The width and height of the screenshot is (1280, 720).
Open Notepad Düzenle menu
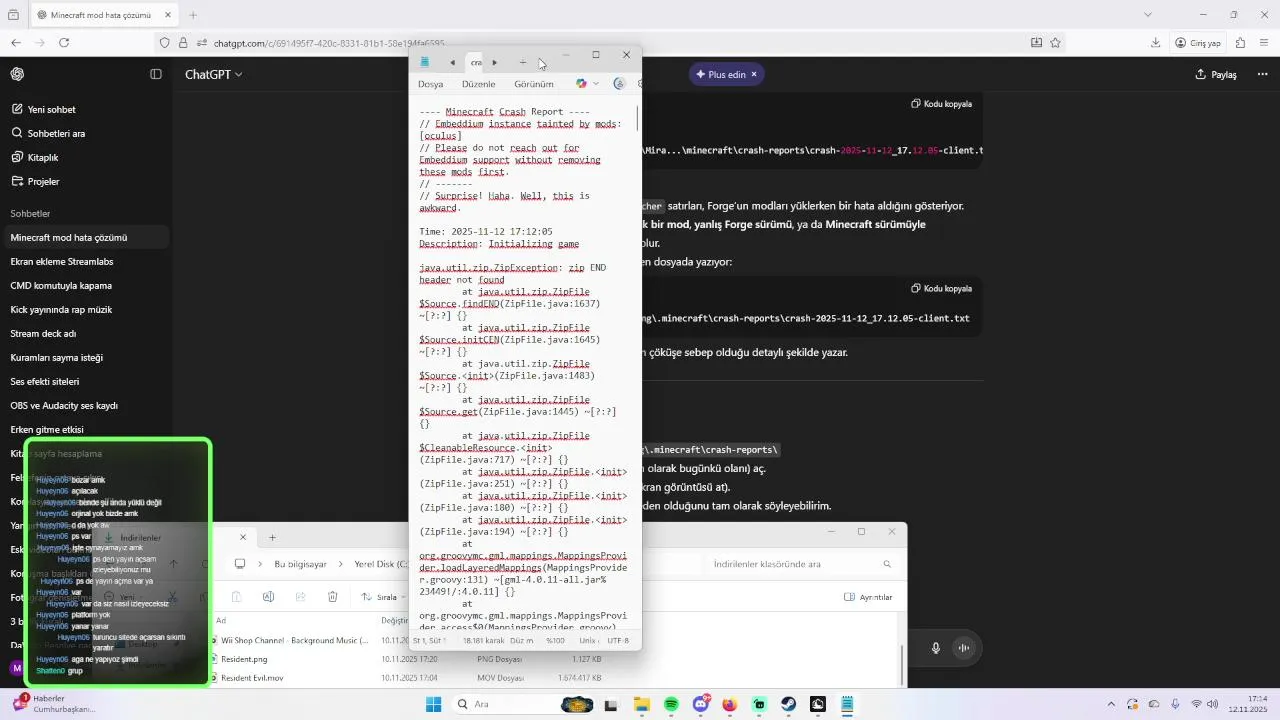click(478, 84)
